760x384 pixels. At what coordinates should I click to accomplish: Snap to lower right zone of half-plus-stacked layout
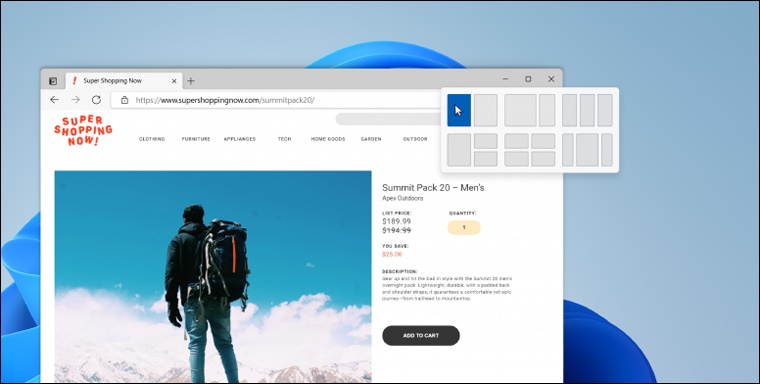486,159
